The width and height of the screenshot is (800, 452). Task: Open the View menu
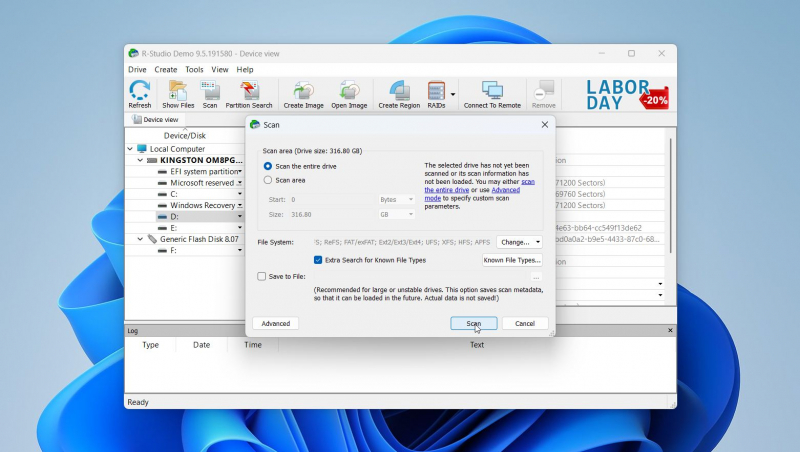220,69
